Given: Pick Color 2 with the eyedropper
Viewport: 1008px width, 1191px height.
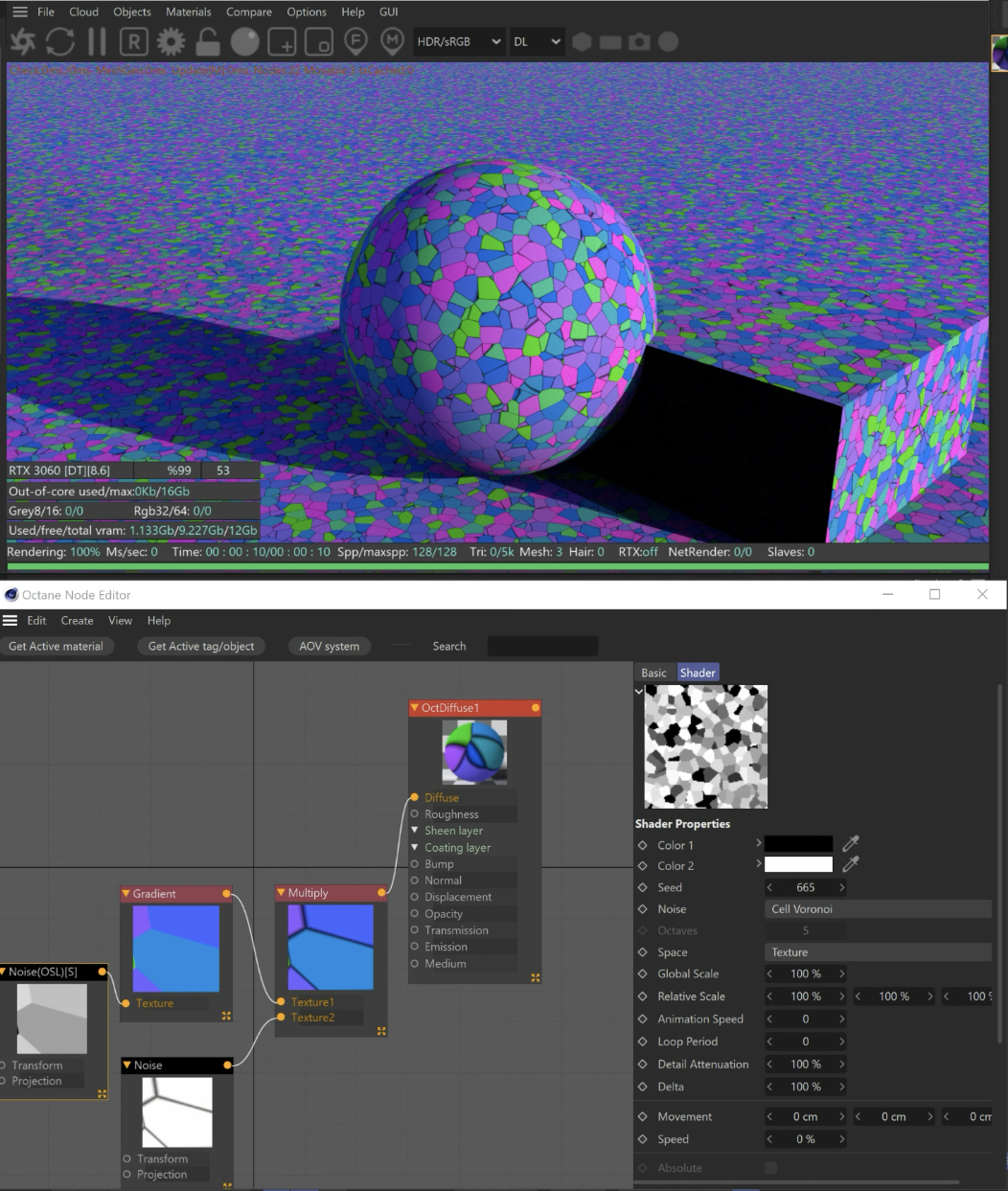Looking at the screenshot, I should [x=851, y=864].
